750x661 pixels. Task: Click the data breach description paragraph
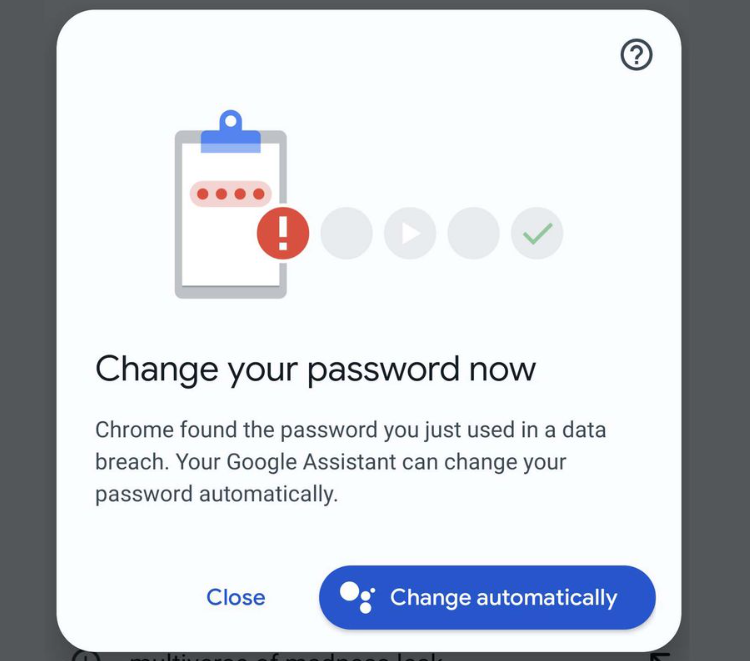[350, 462]
